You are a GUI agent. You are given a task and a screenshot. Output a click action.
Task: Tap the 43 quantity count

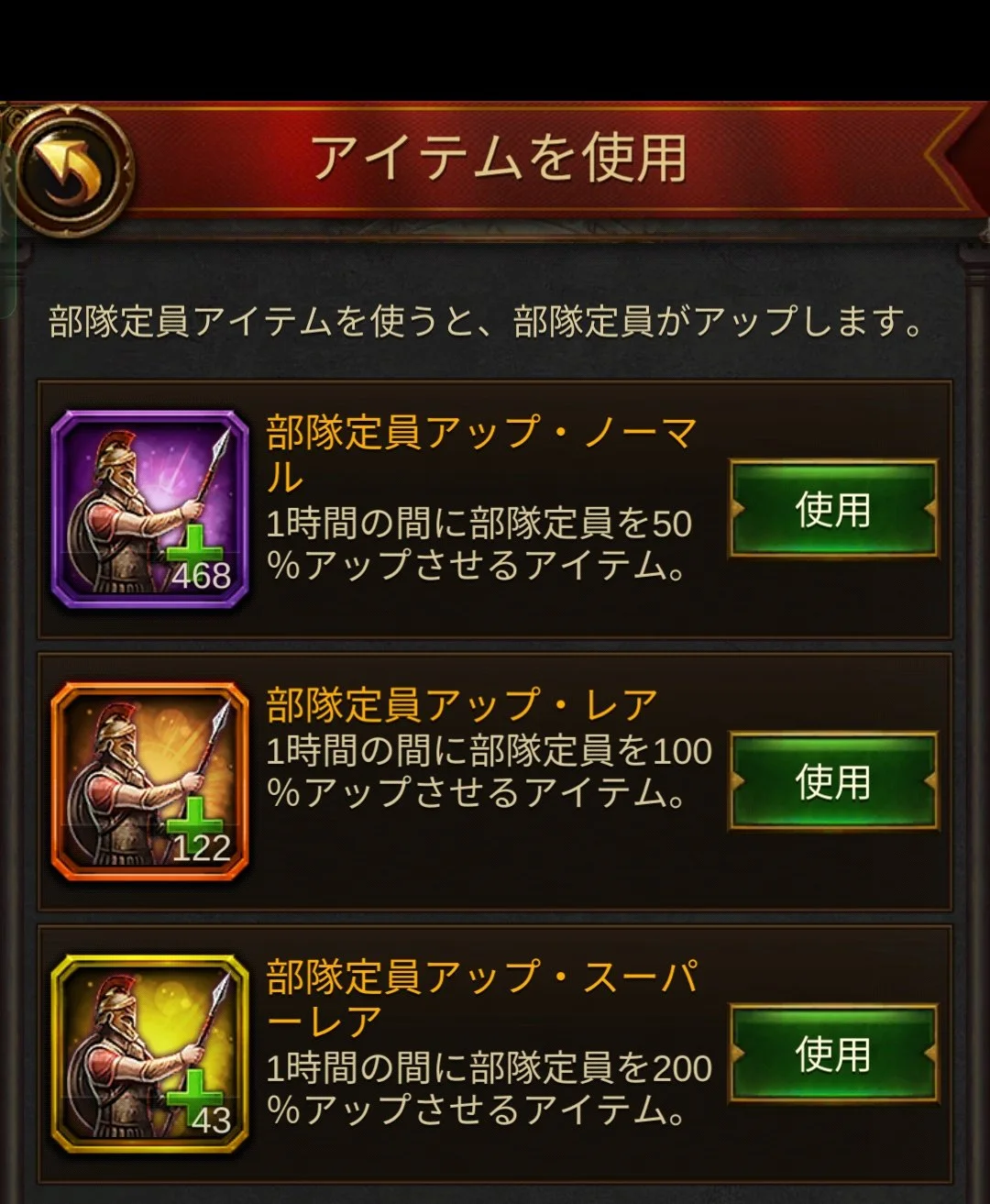[211, 1121]
